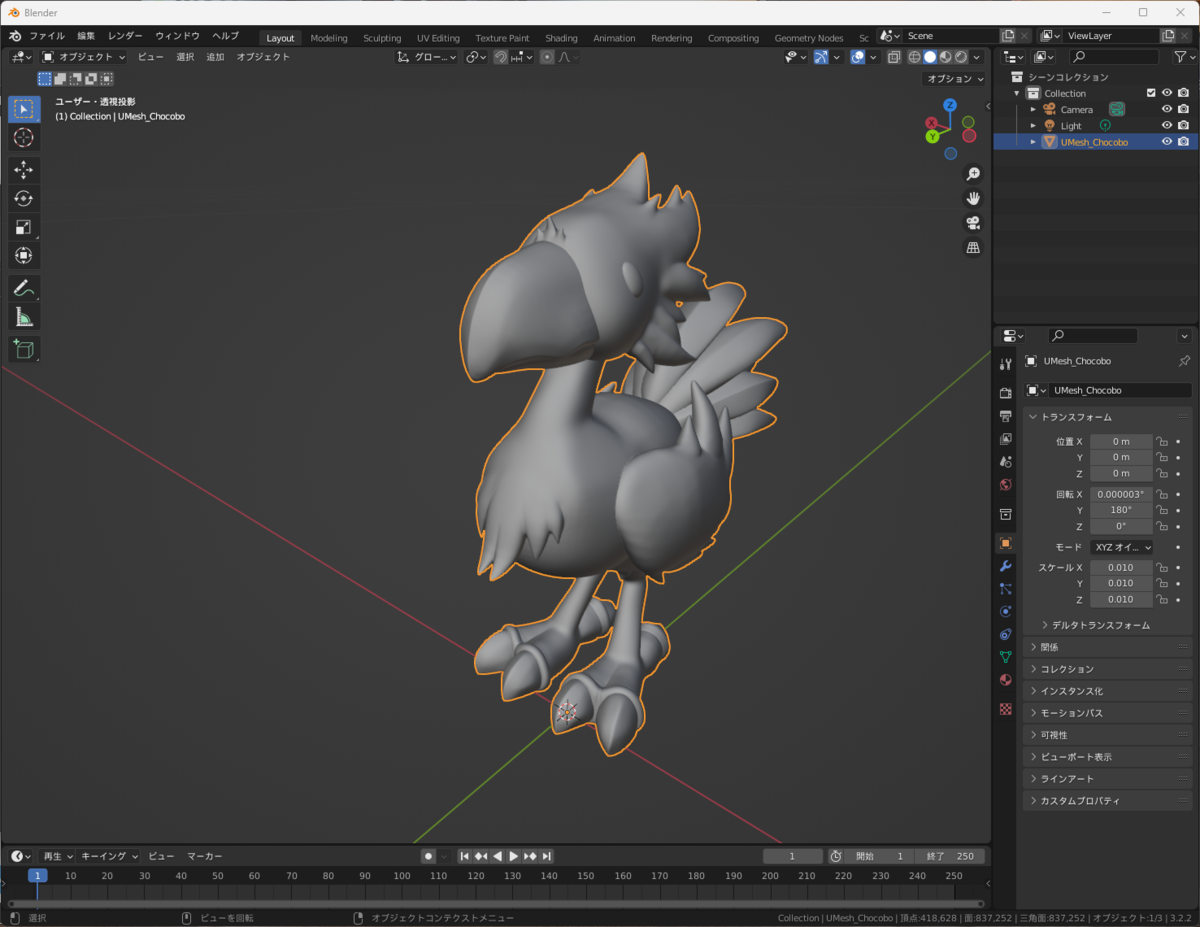Disable UMesh_Chocobo in renders toggle
The image size is (1200, 927).
(x=1184, y=142)
